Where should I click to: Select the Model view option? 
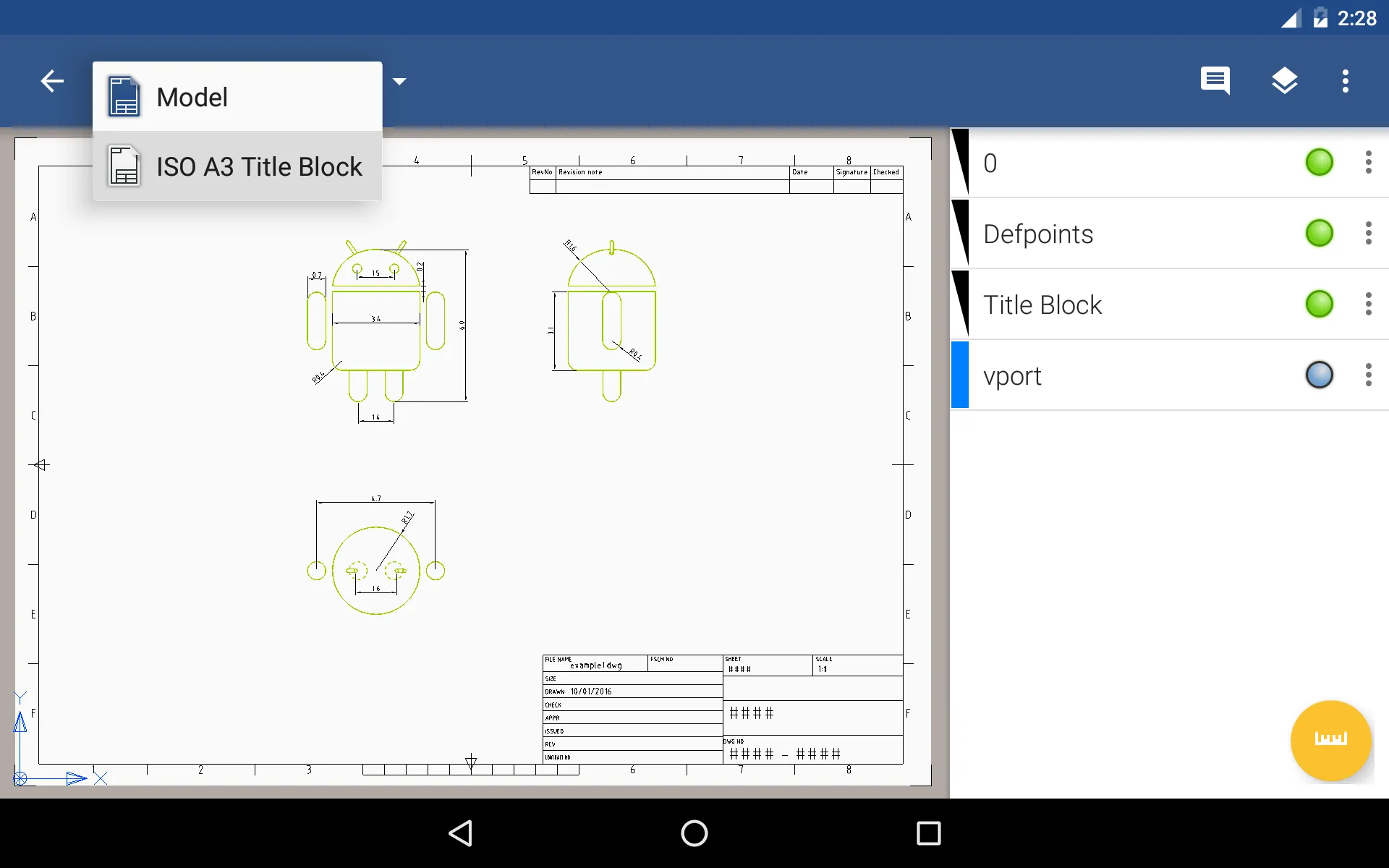coord(237,97)
